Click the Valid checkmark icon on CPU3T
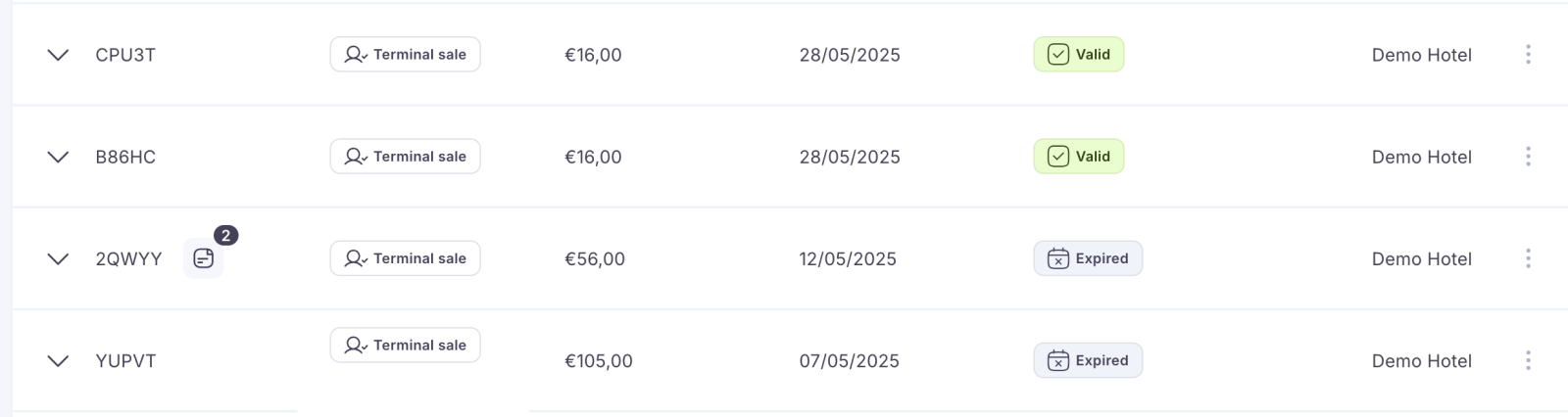The width and height of the screenshot is (1568, 417). click(1058, 55)
